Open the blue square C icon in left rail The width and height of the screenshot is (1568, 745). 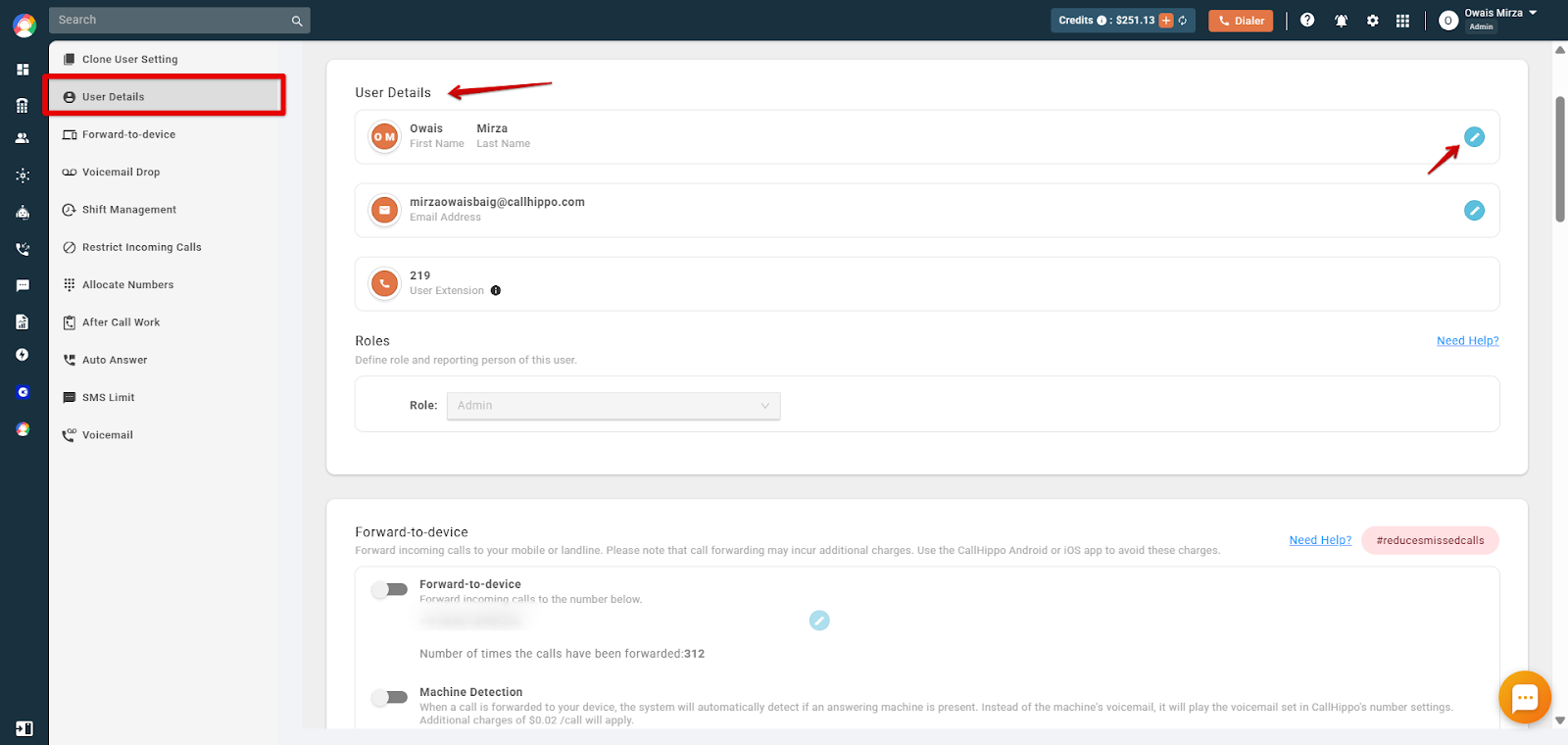click(x=23, y=392)
